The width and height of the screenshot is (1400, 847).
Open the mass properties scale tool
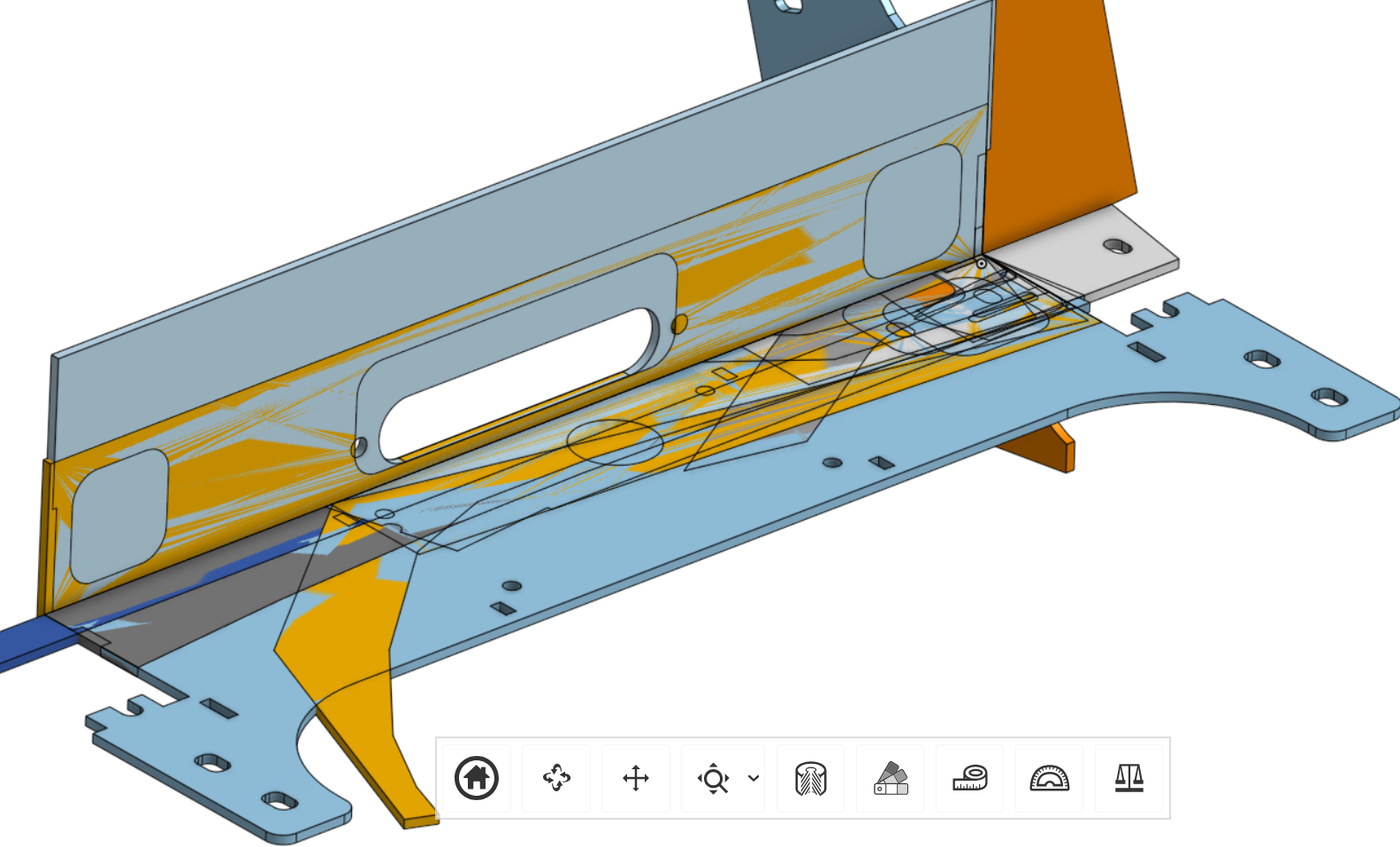pyautogui.click(x=1129, y=778)
